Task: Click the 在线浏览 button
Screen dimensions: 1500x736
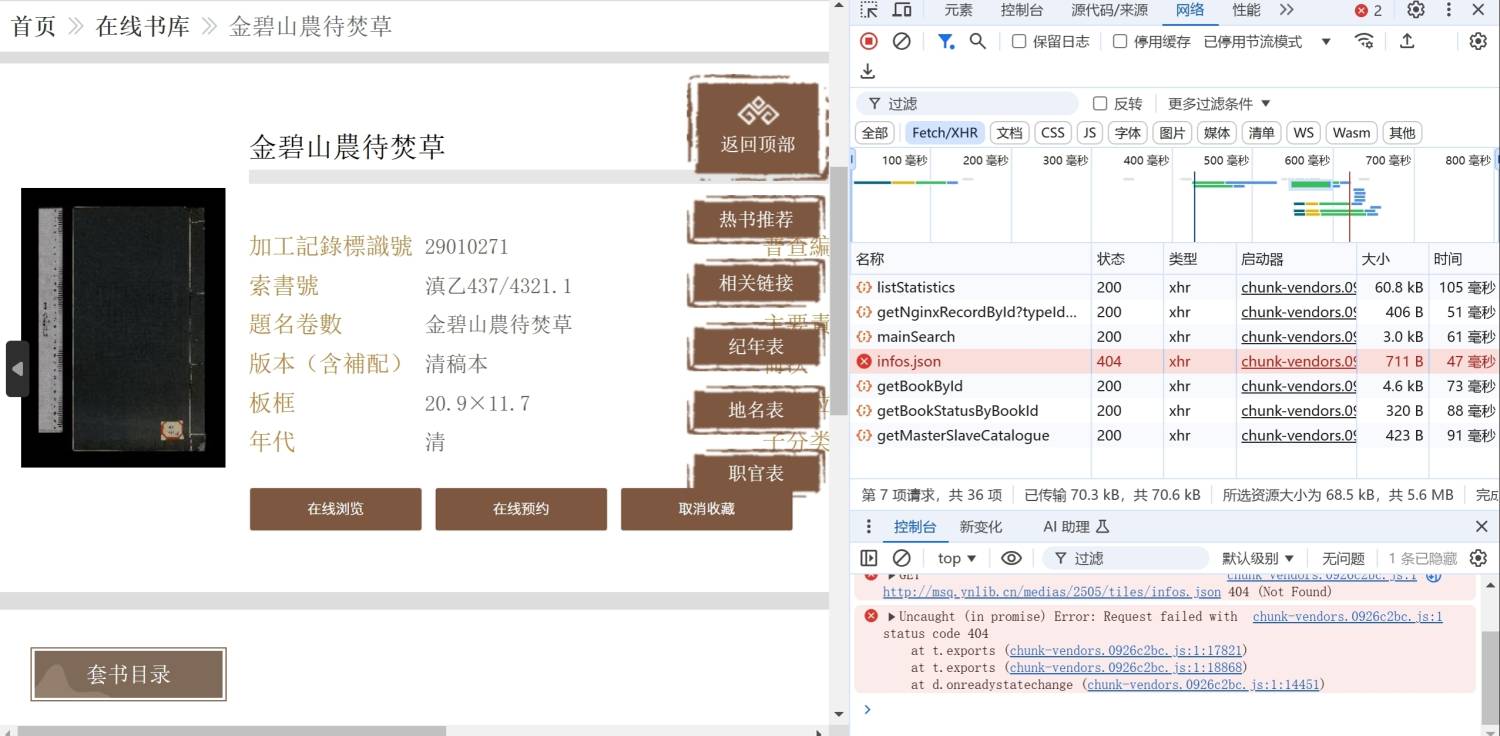Action: click(x=335, y=509)
